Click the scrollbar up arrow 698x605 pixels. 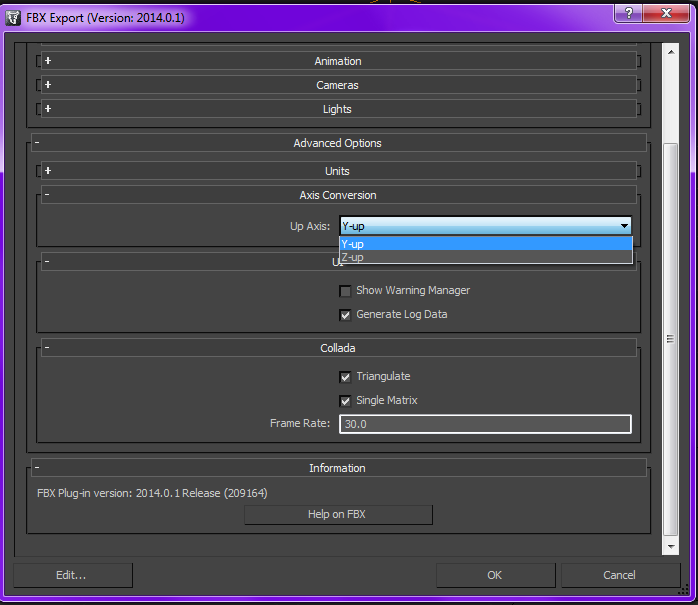click(671, 52)
